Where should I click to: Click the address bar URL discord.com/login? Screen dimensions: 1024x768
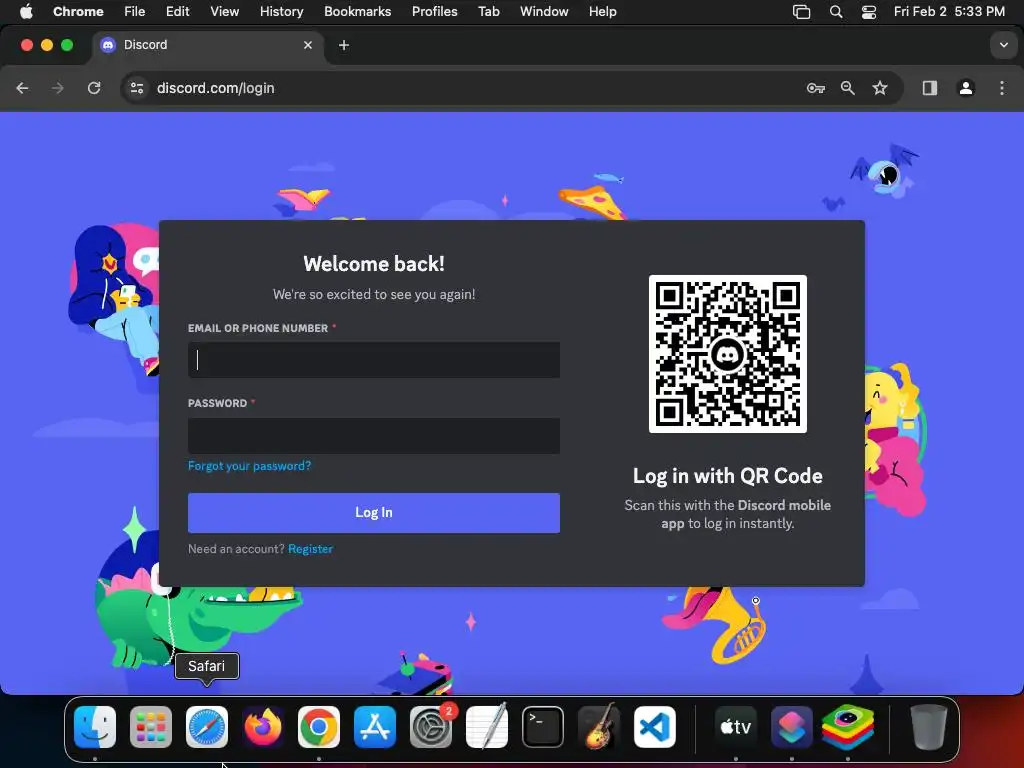click(x=216, y=88)
